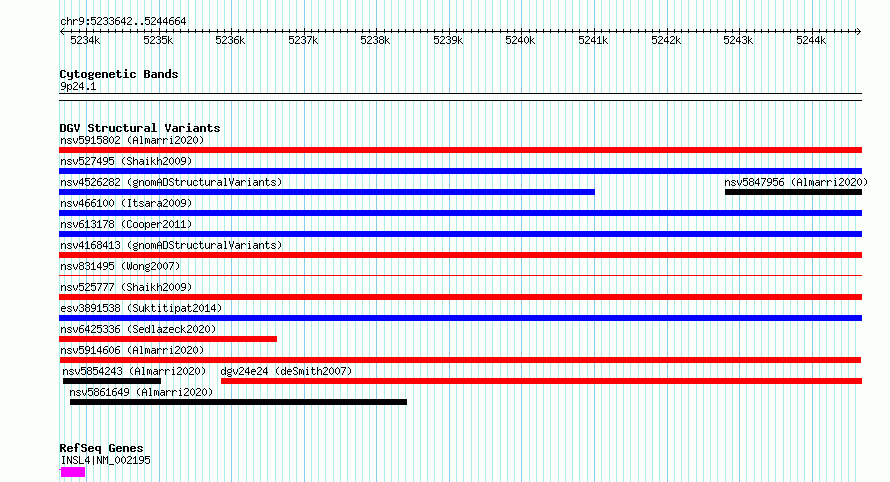Click the INSL4|NM_002195 gene label

coord(106,460)
